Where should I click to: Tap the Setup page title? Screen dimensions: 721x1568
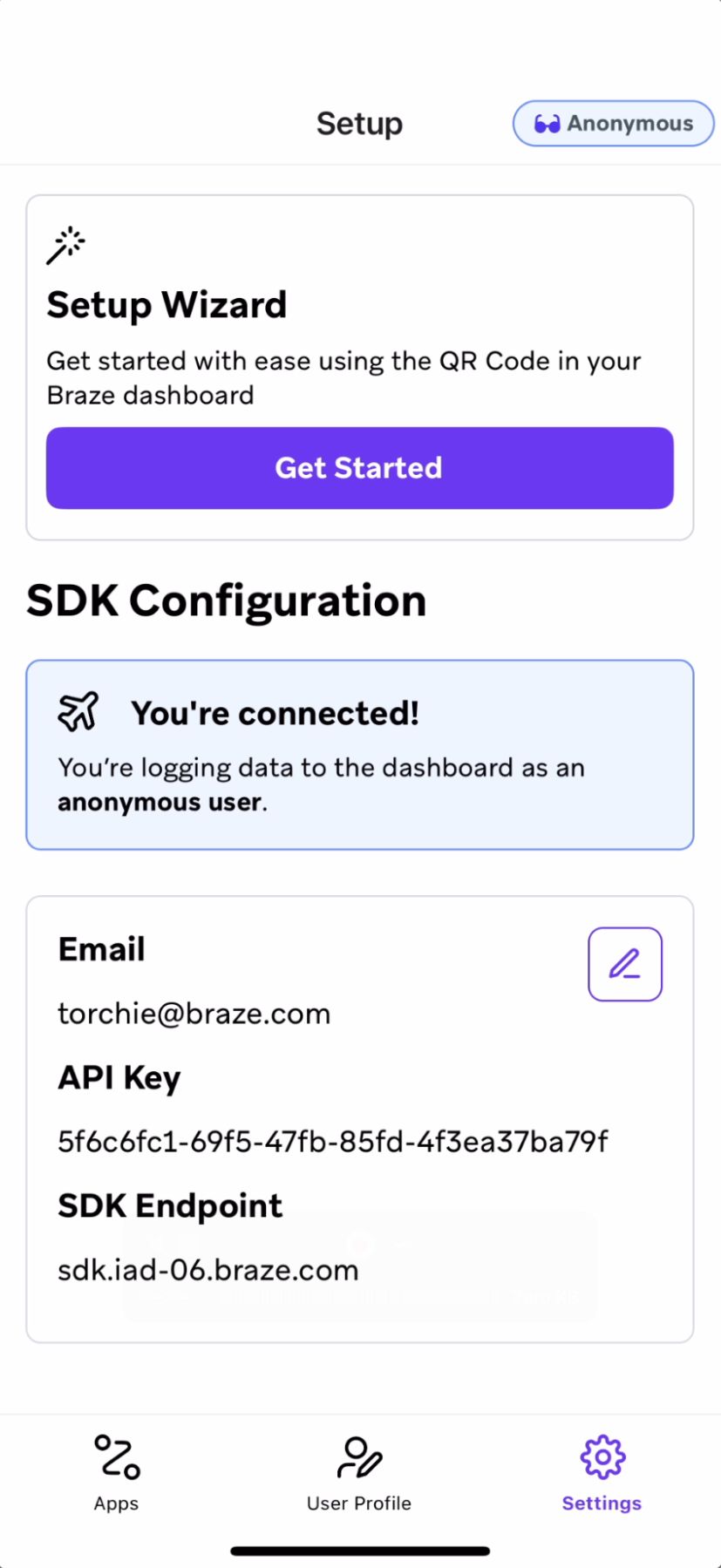click(359, 124)
